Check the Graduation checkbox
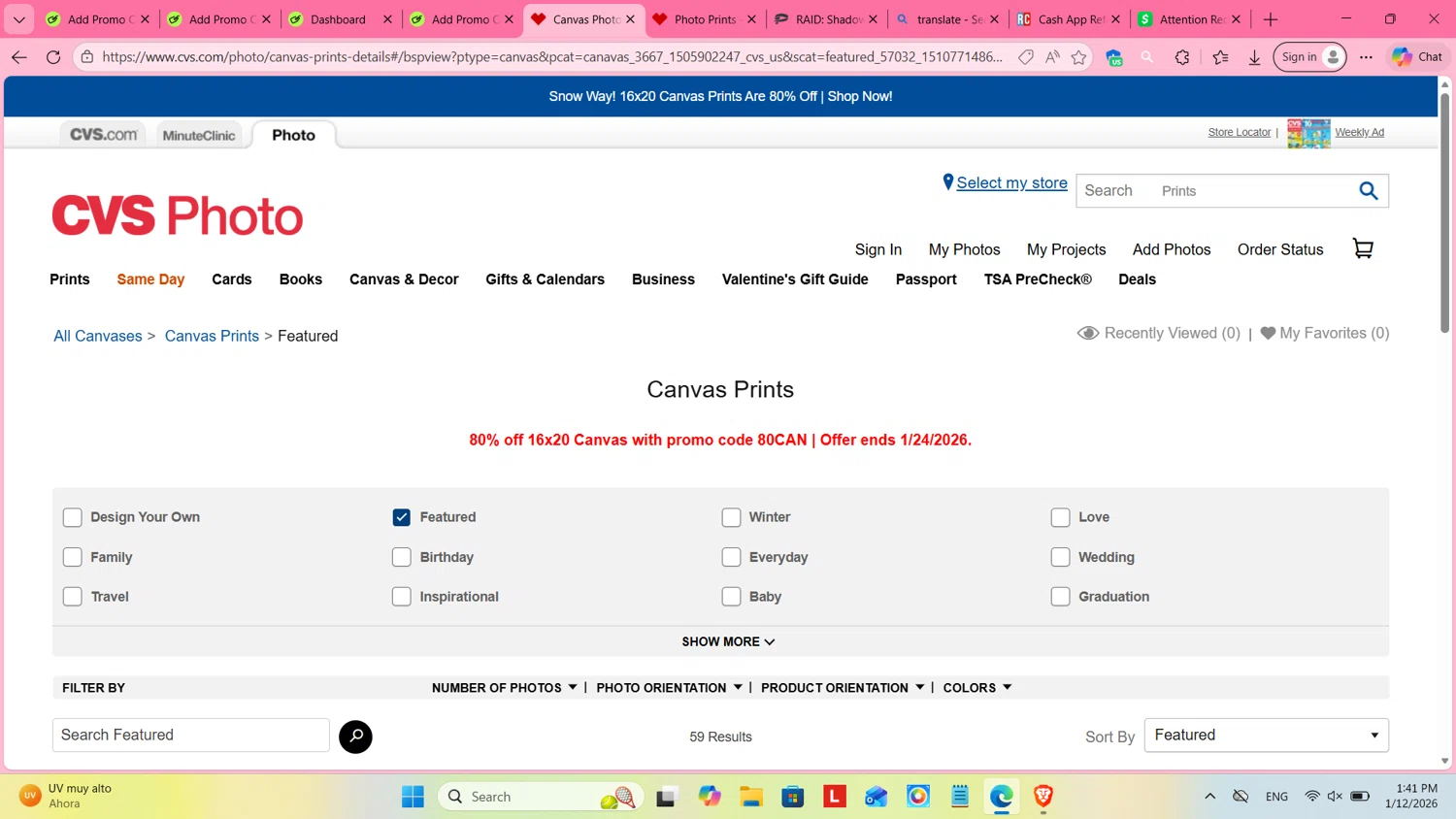 pyautogui.click(x=1060, y=597)
